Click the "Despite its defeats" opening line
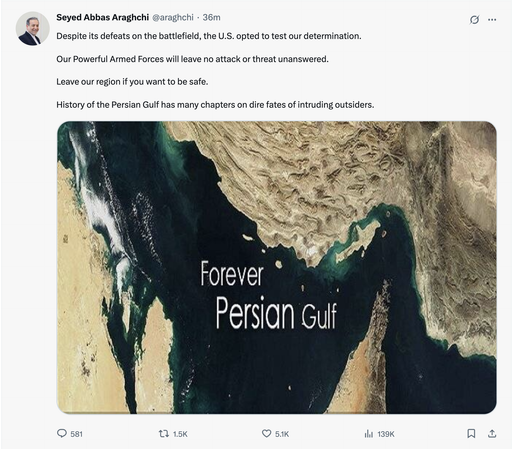Viewport: 514px width, 449px height. [209, 36]
